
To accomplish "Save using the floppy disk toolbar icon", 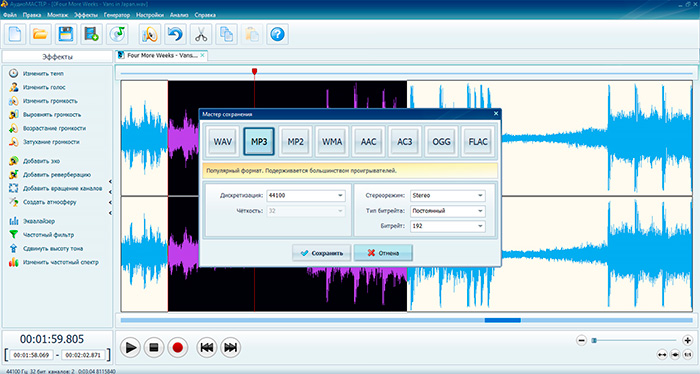I will (66, 34).
